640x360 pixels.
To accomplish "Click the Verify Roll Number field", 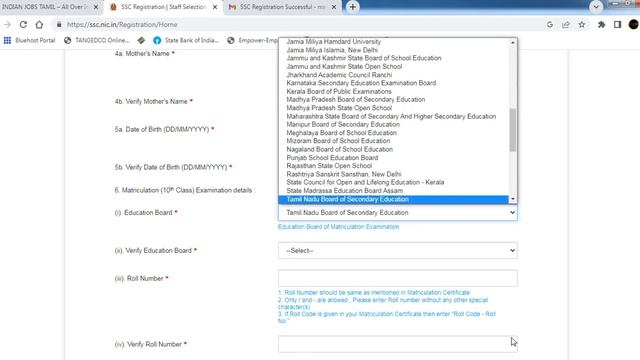I will 398,344.
